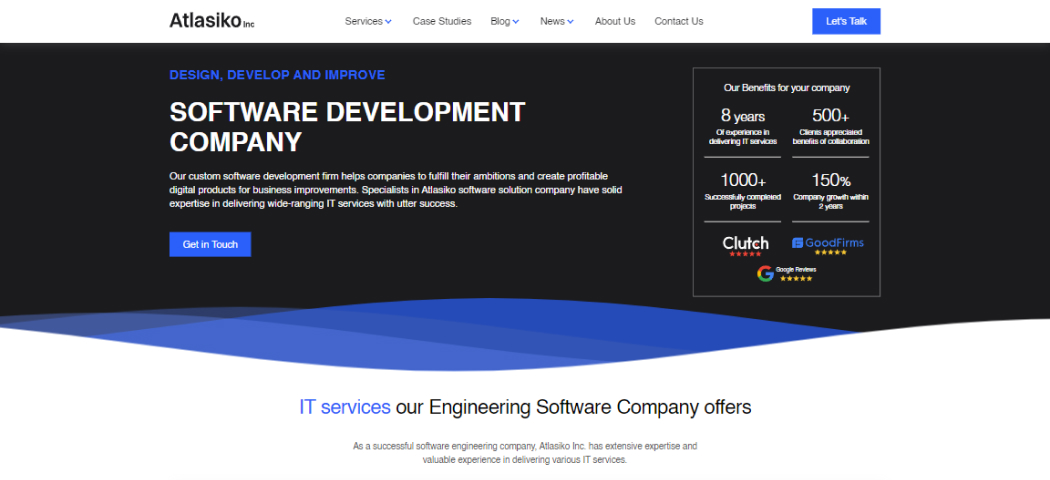Click the hero paragraph starting 'Our custom software'
The width and height of the screenshot is (1050, 480).
(396, 190)
